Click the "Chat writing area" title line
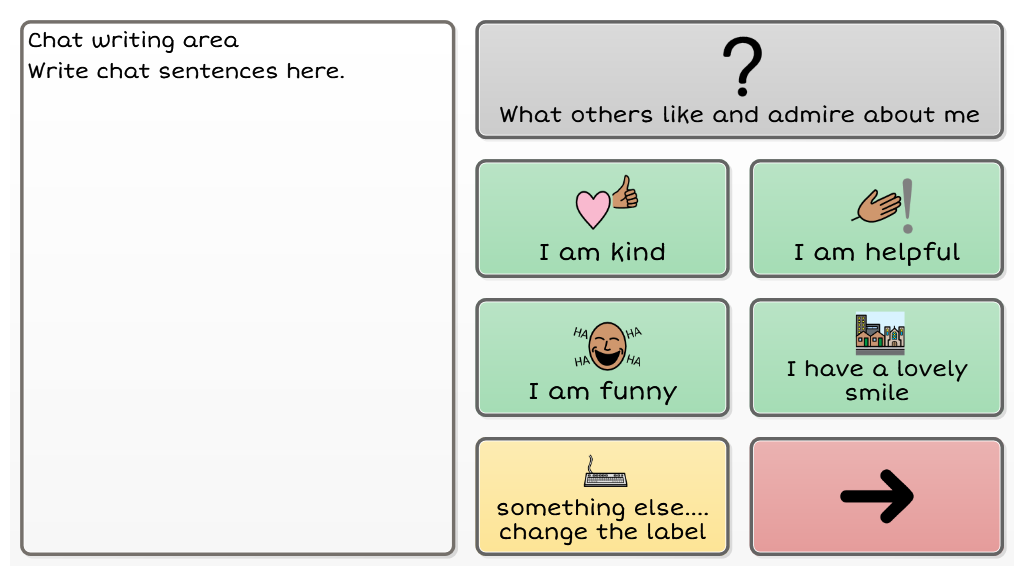Screen dimensions: 1024x576 (133, 41)
